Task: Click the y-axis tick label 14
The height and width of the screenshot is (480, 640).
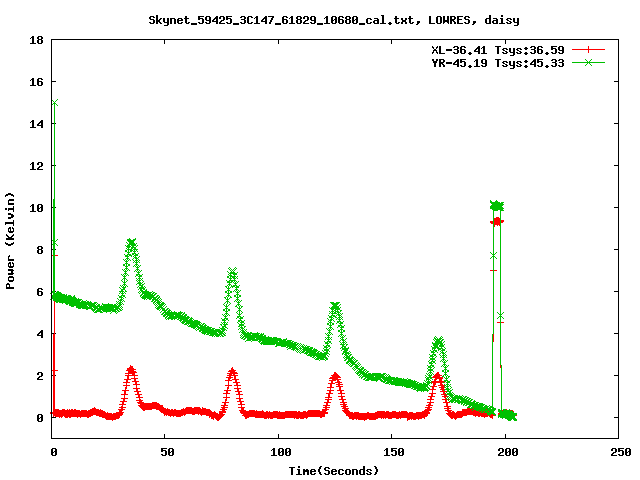Action: tap(36, 124)
